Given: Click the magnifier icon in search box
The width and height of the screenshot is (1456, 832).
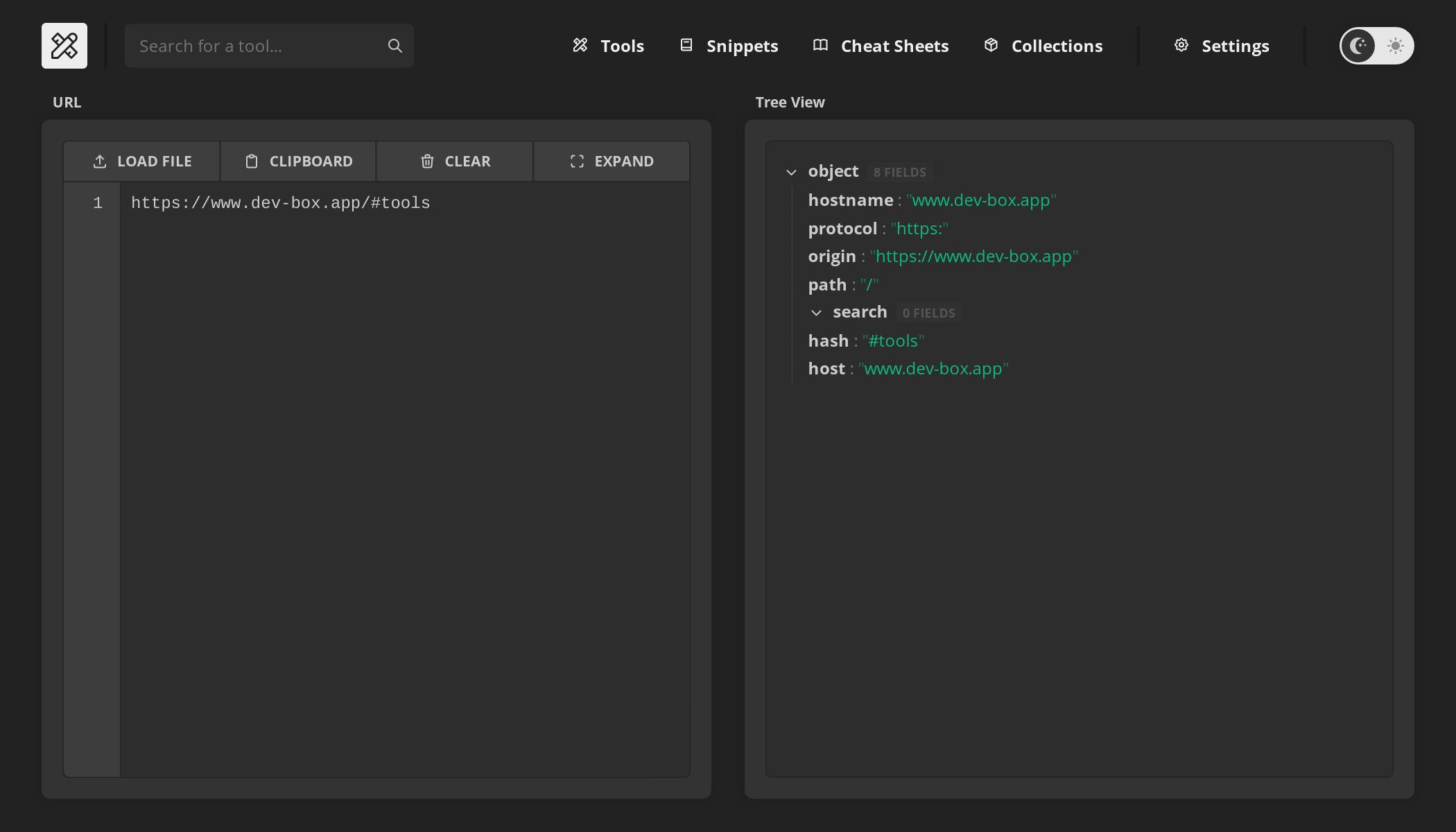Looking at the screenshot, I should click(395, 46).
